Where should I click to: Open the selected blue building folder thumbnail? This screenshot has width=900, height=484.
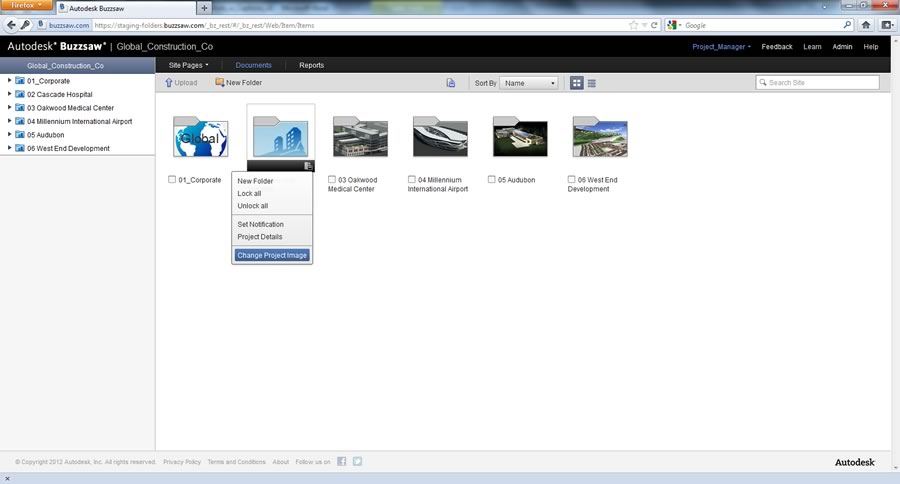[281, 137]
